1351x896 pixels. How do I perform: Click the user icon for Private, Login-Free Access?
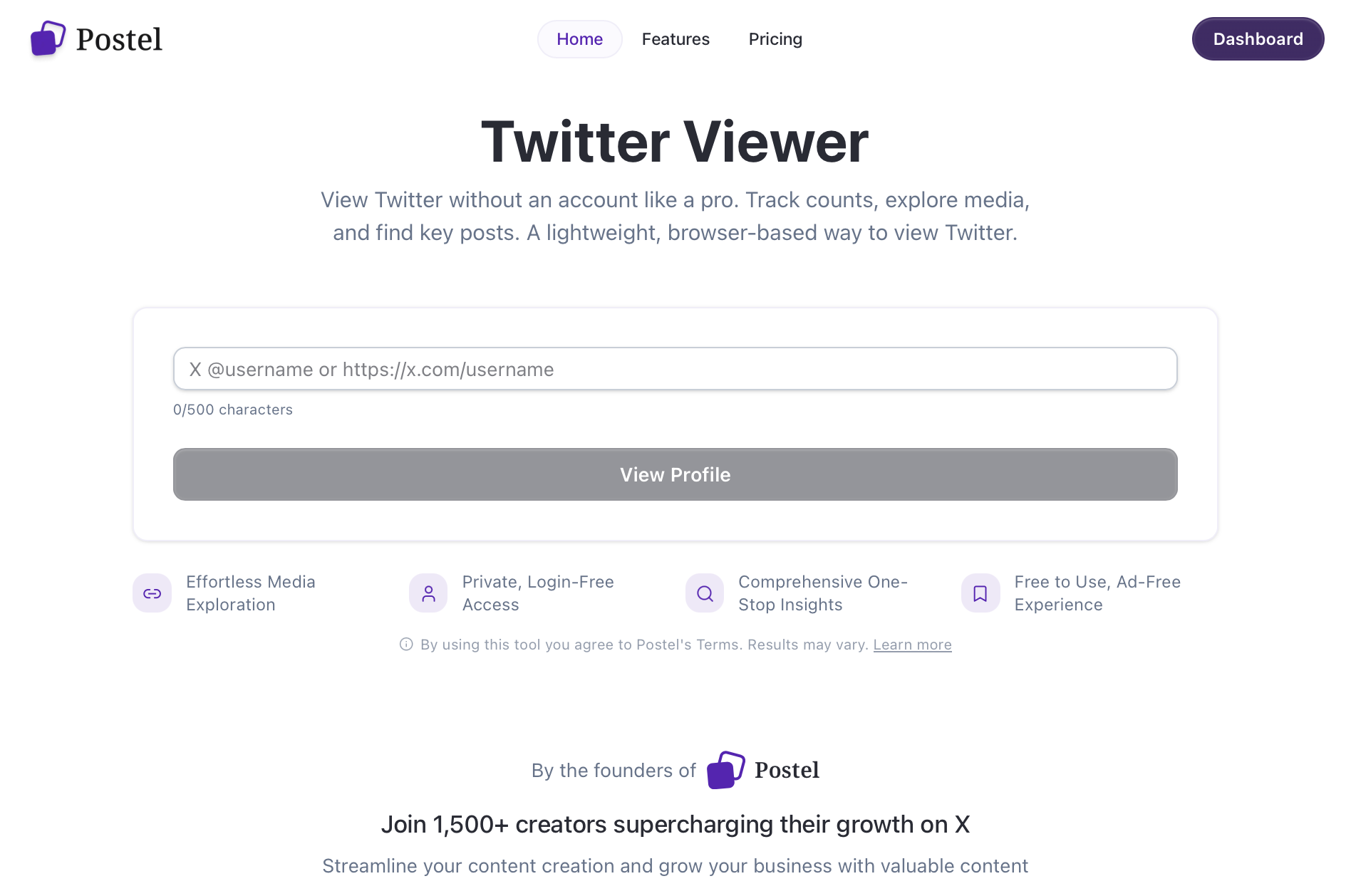[428, 593]
